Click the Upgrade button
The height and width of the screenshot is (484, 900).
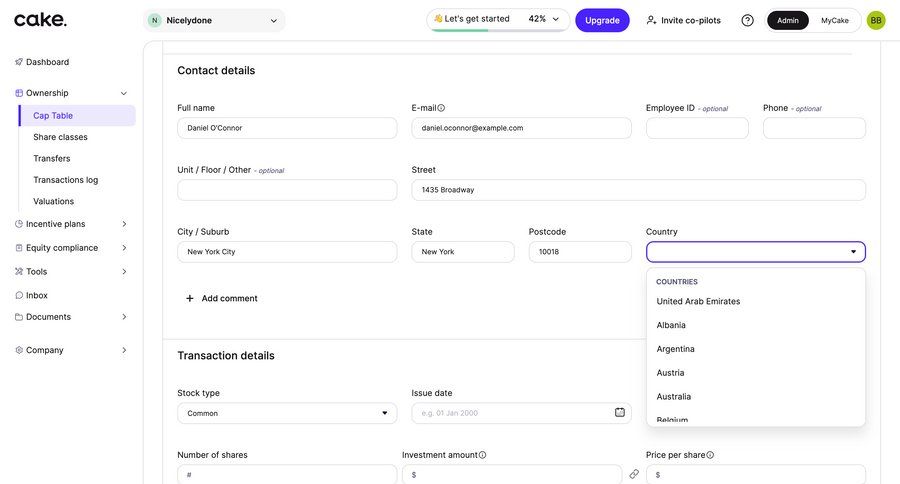click(602, 20)
